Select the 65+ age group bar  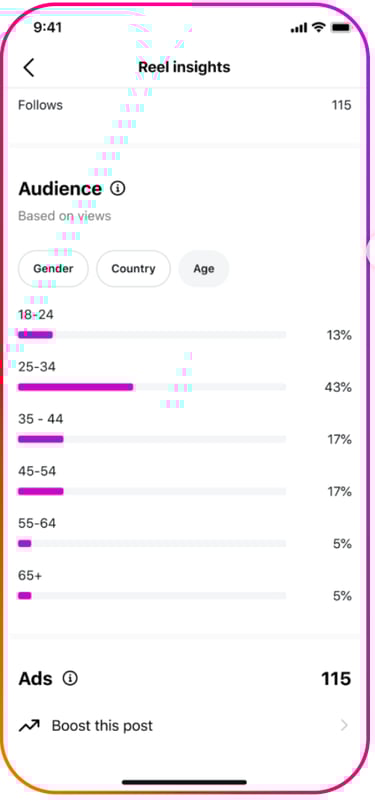[152, 596]
